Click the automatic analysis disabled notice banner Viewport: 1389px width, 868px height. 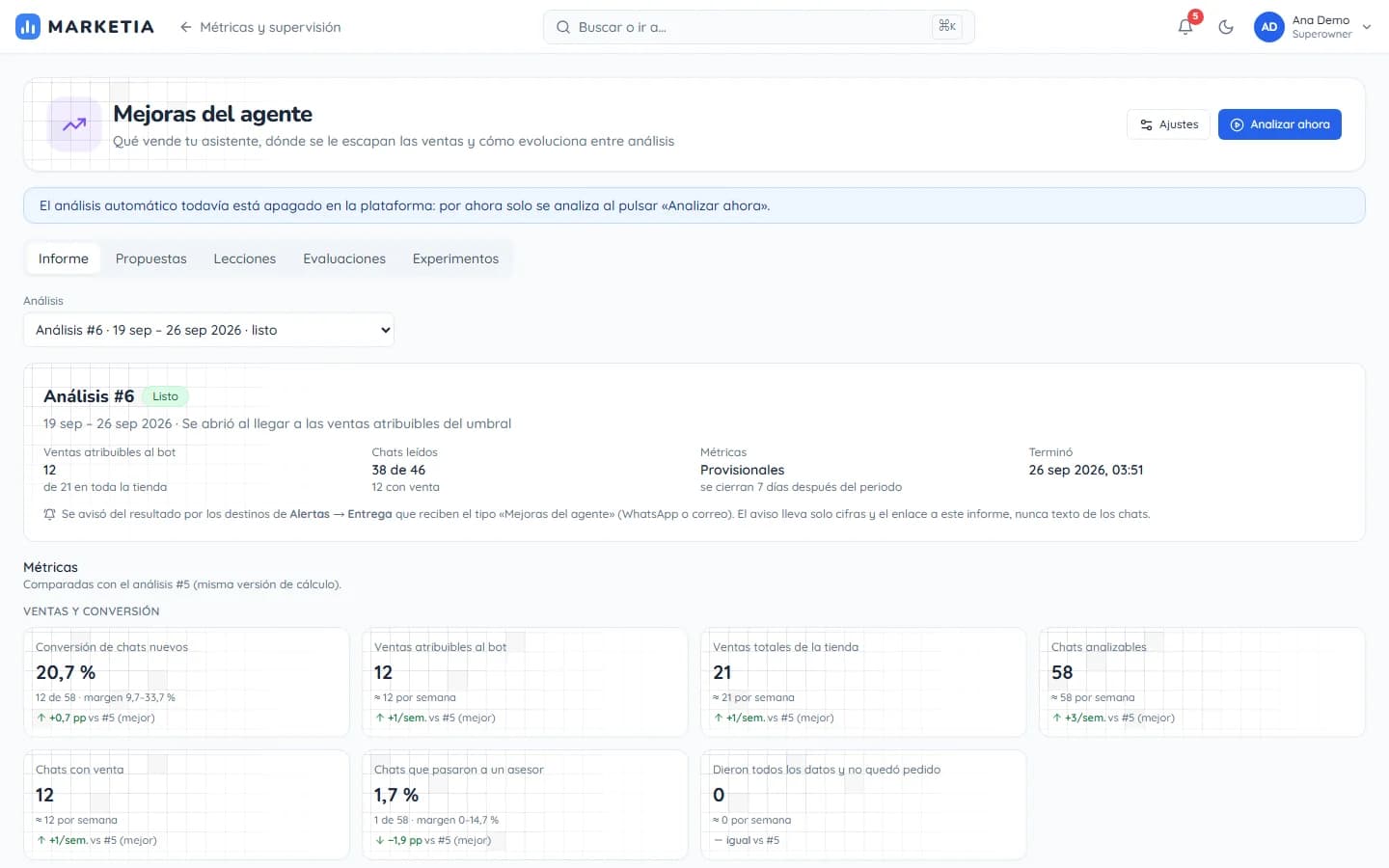[694, 205]
